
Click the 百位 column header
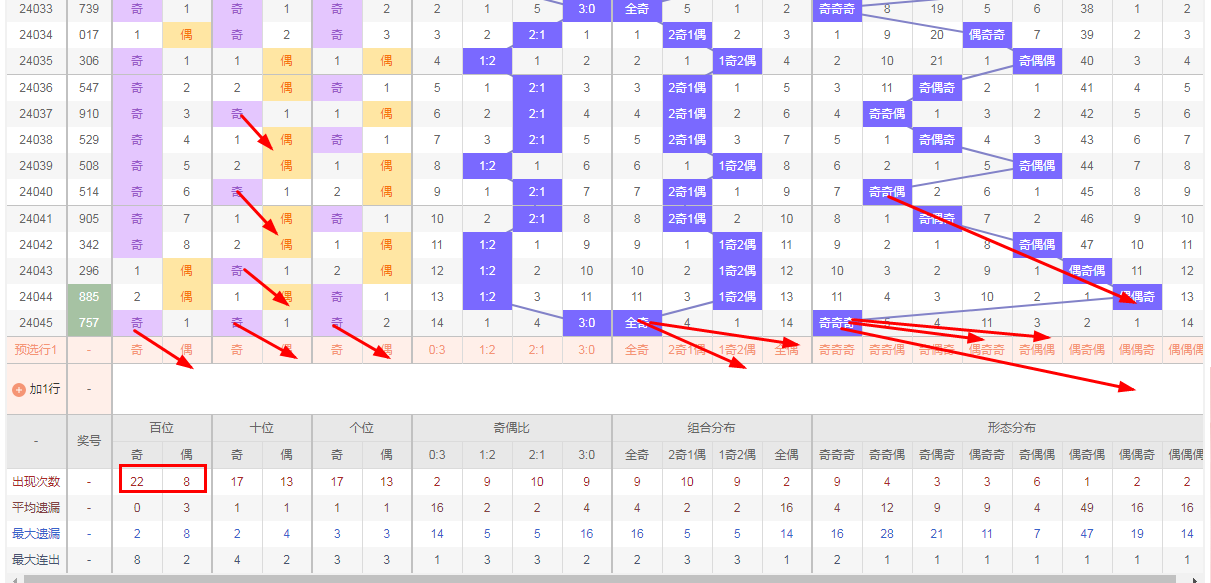point(162,428)
